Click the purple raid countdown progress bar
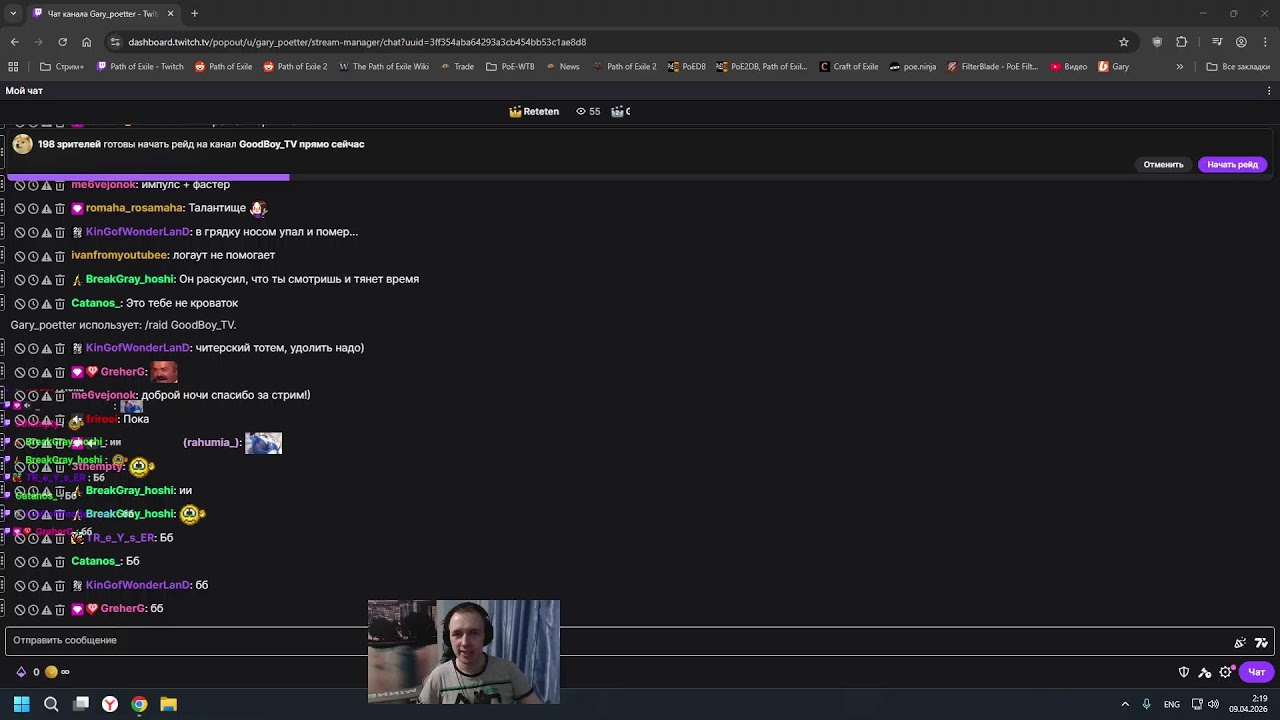This screenshot has height=720, width=1280. [x=148, y=178]
